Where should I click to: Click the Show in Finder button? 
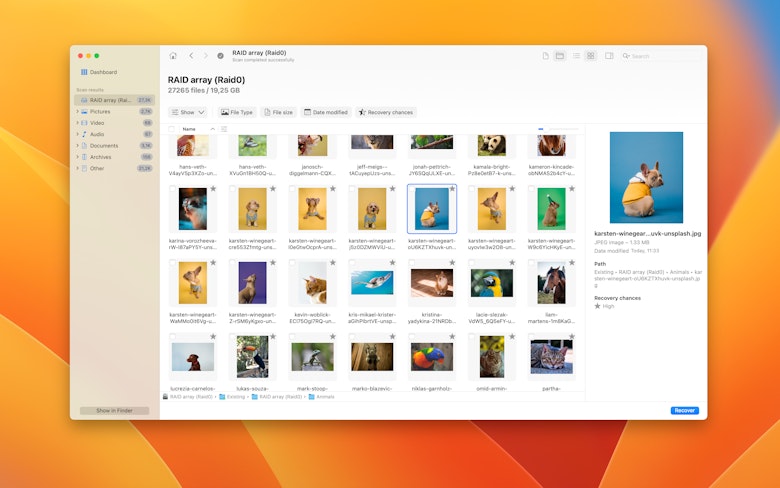(114, 410)
